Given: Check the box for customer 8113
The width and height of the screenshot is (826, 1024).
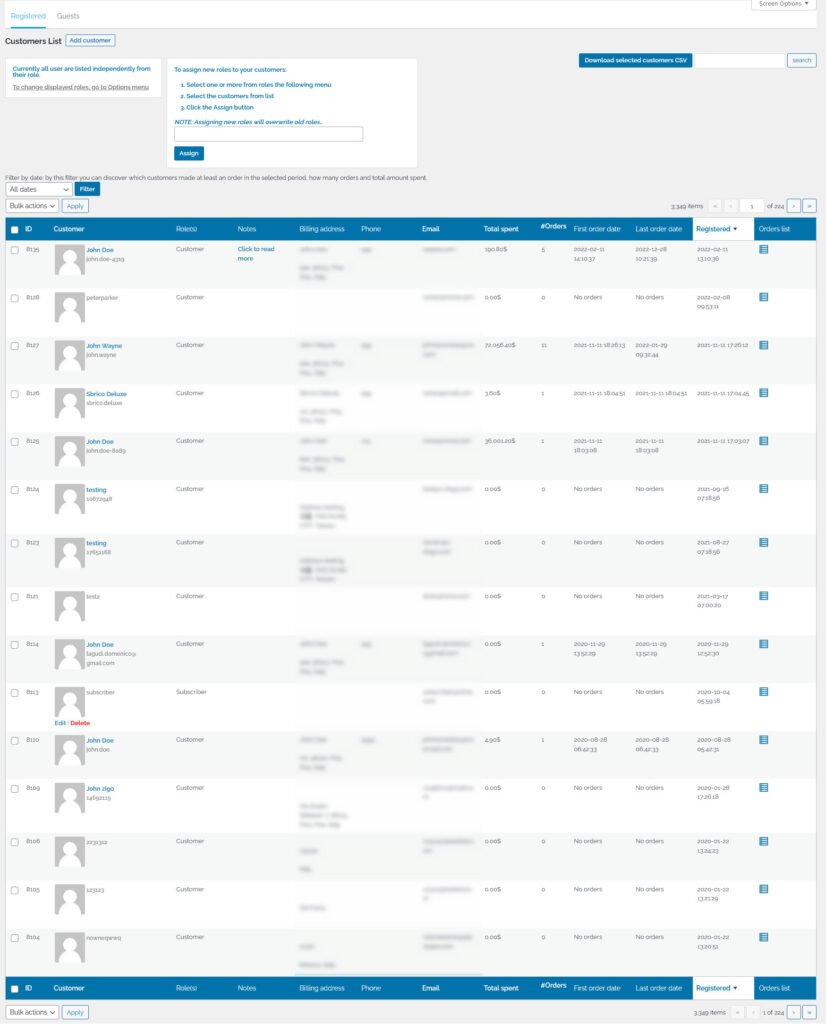Looking at the screenshot, I should tap(14, 693).
